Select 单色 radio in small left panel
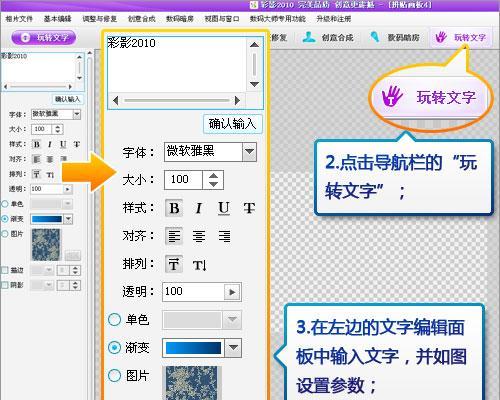500x400 pixels. tap(5, 204)
